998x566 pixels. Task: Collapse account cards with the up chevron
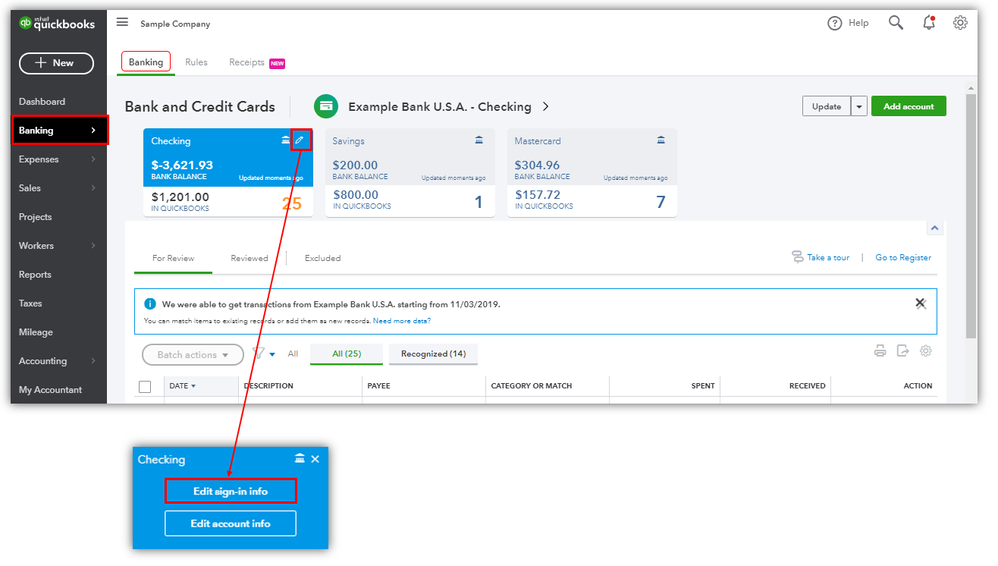(934, 228)
